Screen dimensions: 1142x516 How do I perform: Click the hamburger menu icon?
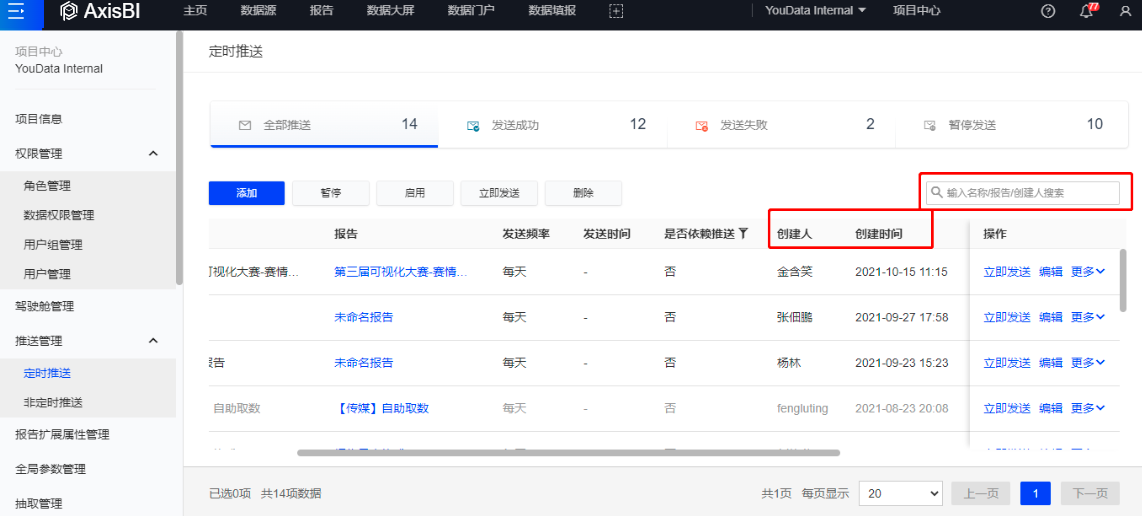click(x=16, y=12)
